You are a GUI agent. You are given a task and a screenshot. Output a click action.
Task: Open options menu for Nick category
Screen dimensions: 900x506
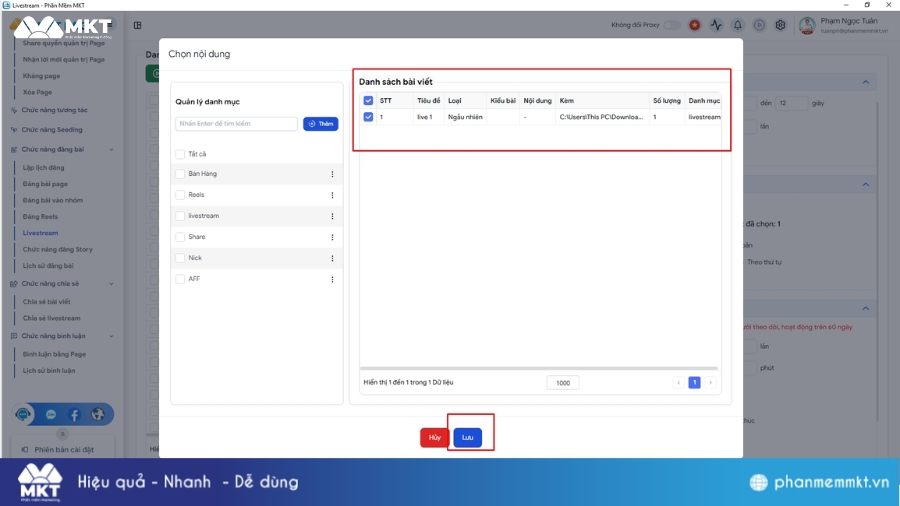[332, 258]
